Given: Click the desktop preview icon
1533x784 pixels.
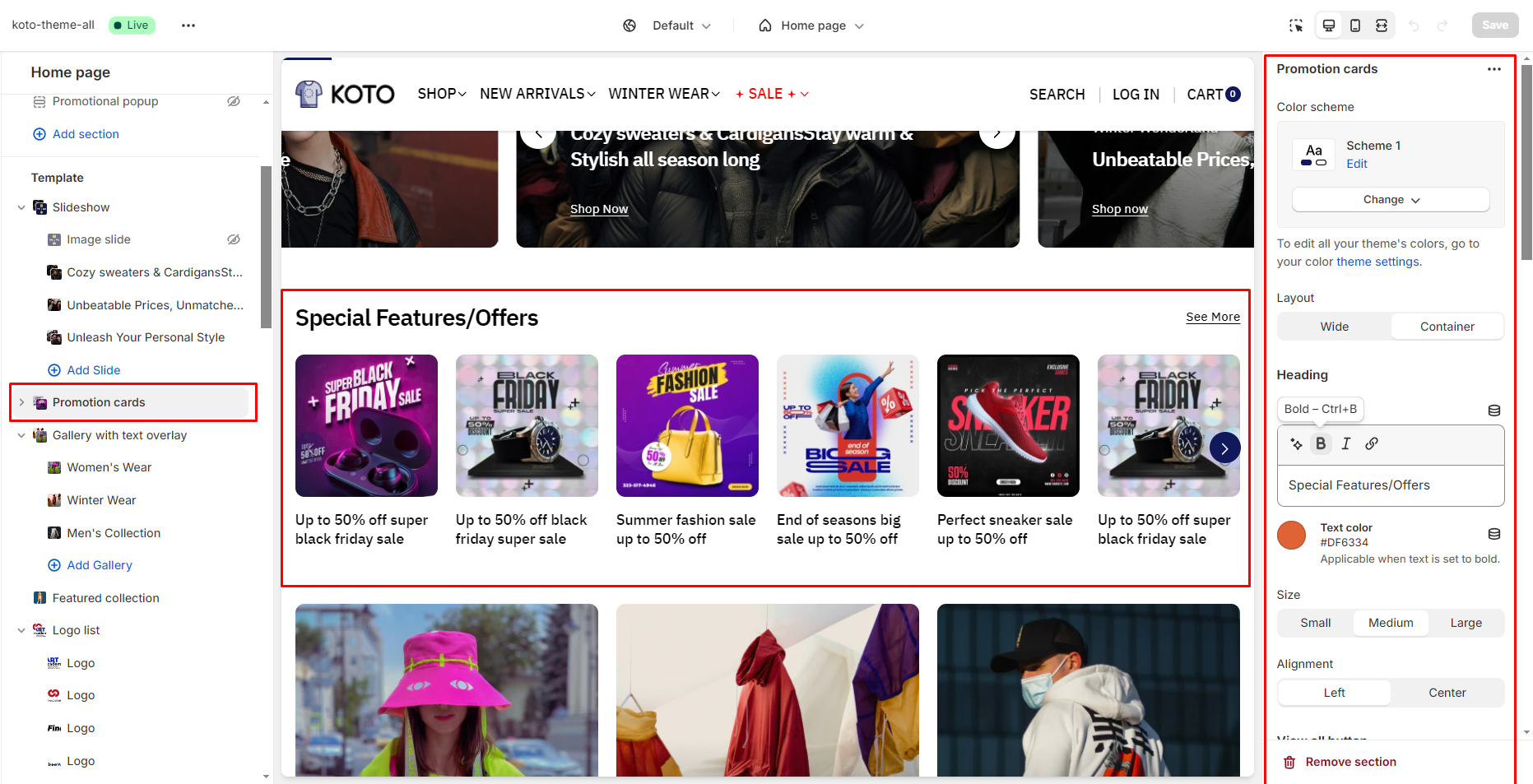Looking at the screenshot, I should 1329,26.
